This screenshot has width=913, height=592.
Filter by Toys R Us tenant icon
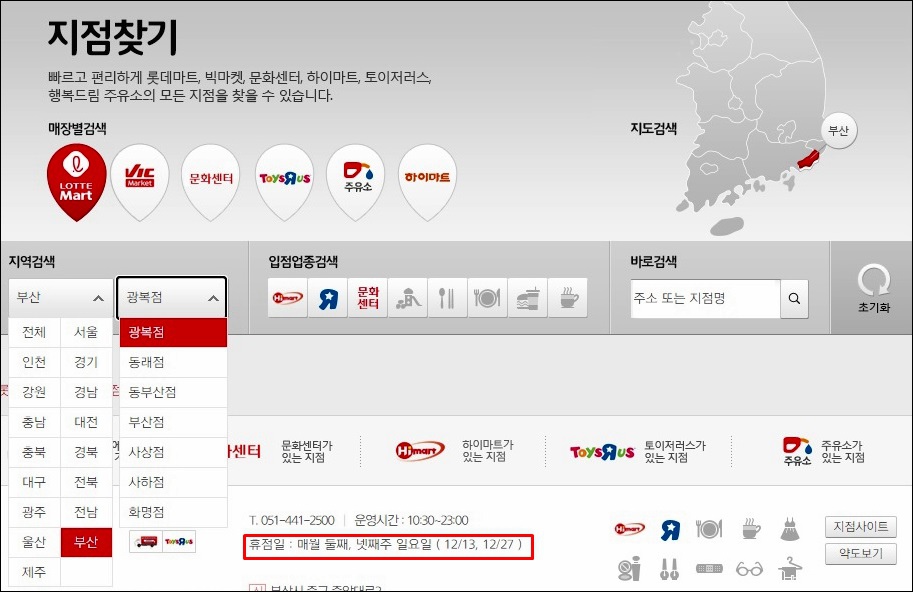click(x=328, y=298)
